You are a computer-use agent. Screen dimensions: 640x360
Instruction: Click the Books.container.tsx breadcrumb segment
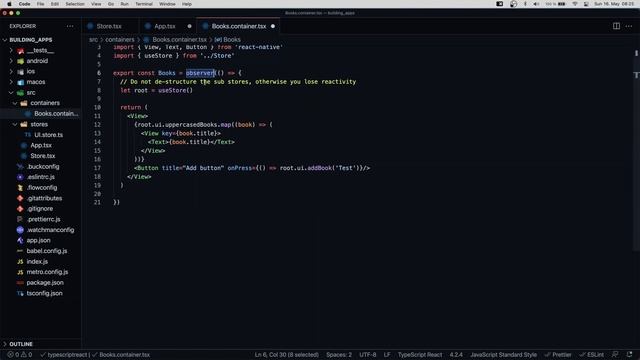click(x=180, y=40)
